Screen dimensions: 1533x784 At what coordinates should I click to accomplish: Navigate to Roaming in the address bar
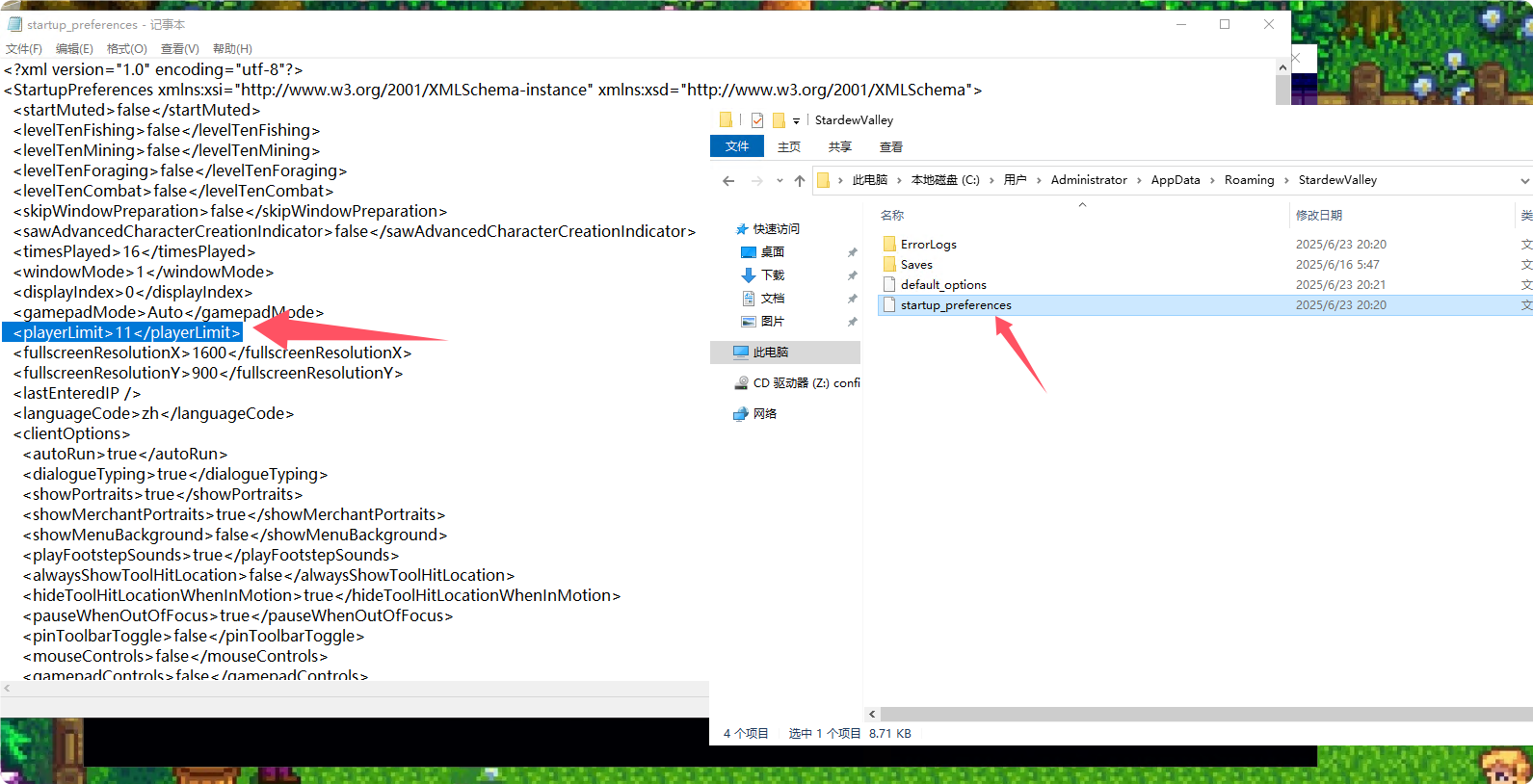click(1249, 180)
